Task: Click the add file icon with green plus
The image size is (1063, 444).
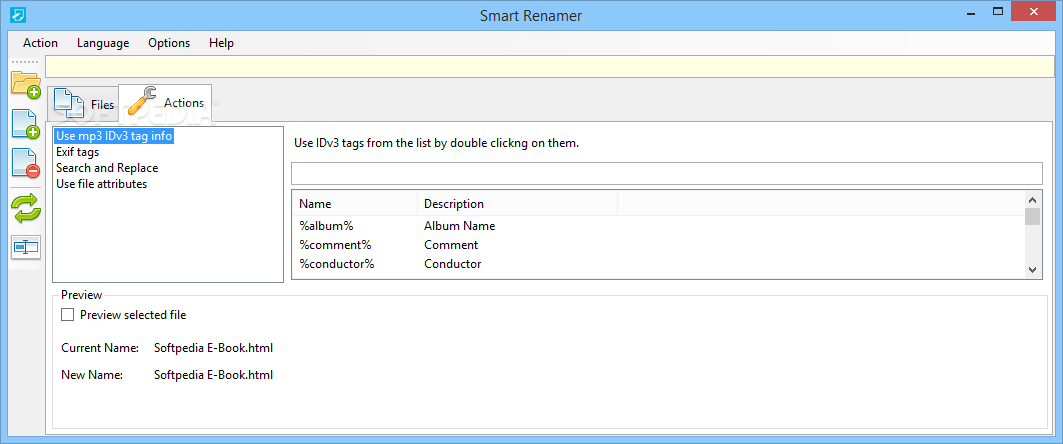Action: [x=26, y=125]
